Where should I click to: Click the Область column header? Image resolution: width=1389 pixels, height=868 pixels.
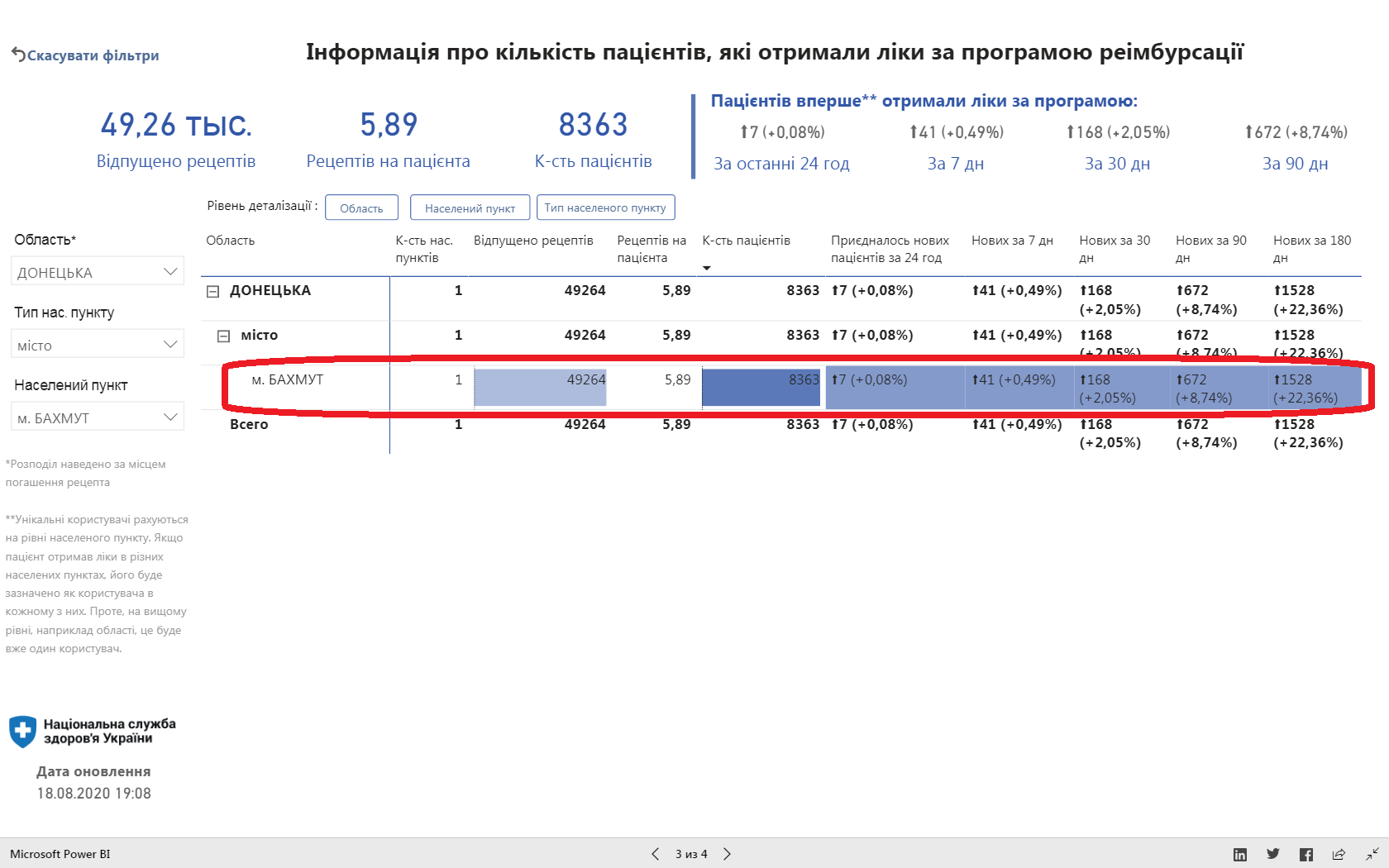coord(230,241)
